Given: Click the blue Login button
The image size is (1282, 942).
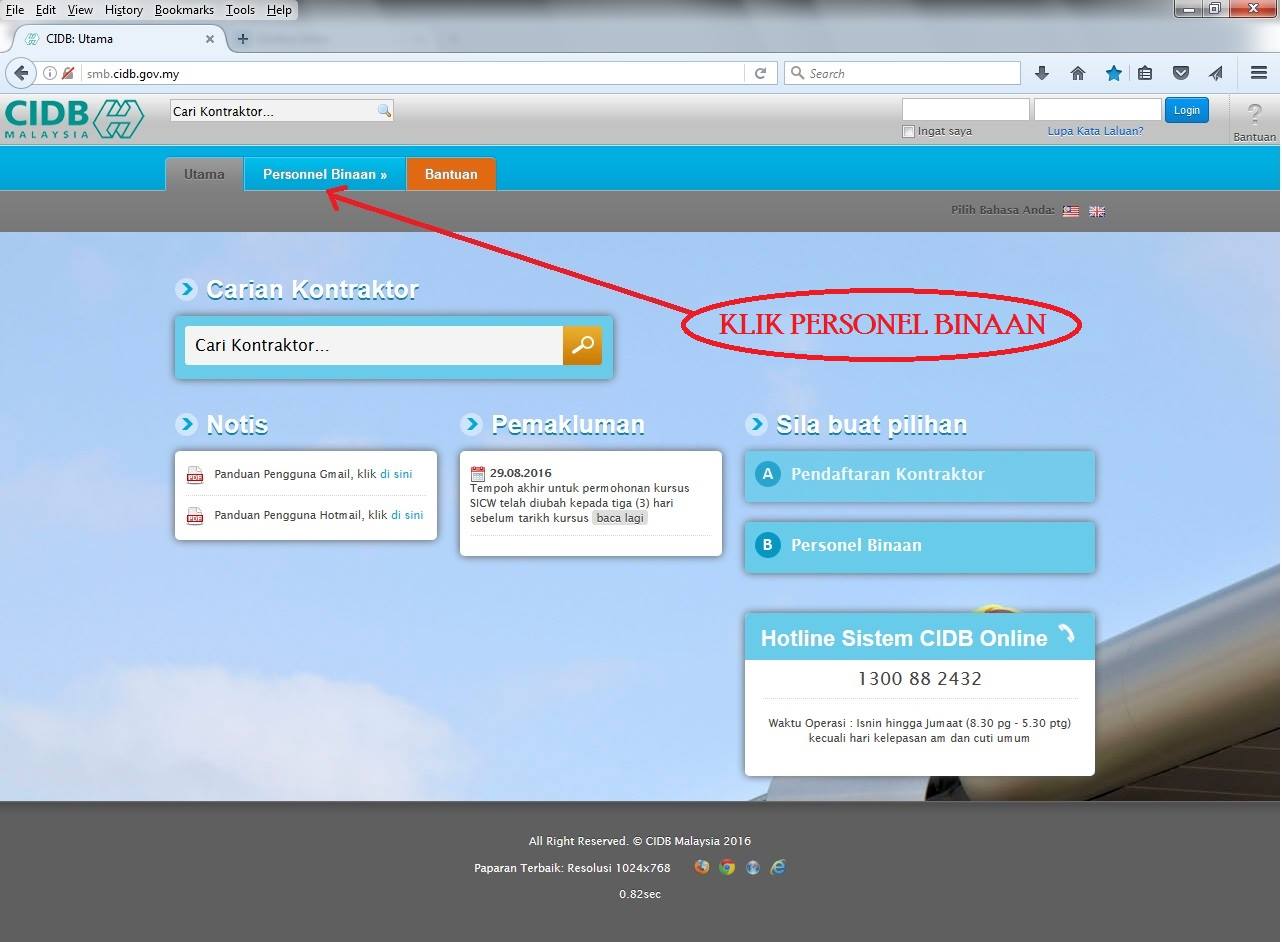Looking at the screenshot, I should click(1187, 110).
